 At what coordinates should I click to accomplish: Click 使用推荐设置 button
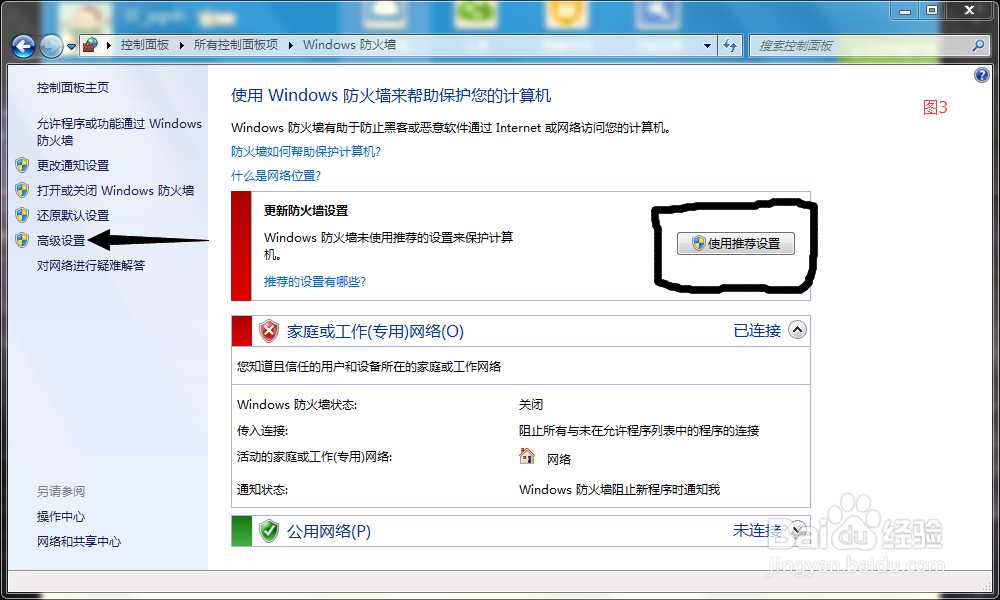[736, 244]
